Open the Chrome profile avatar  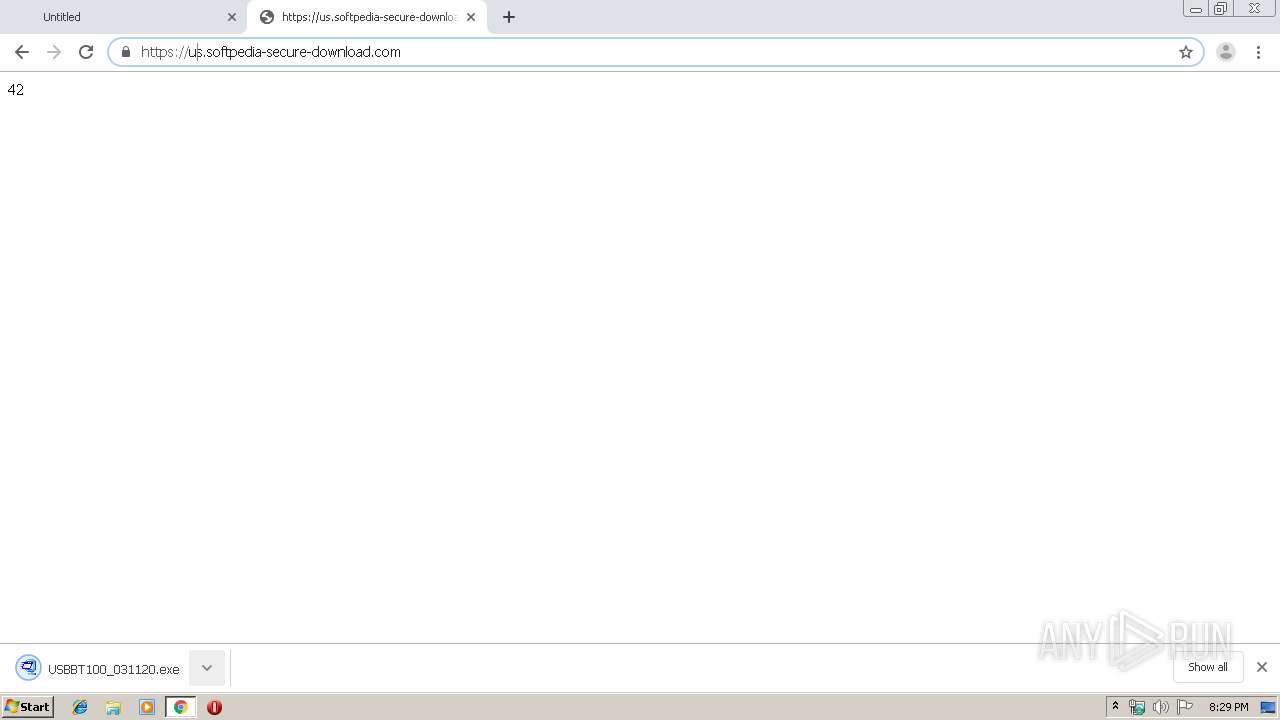(1226, 52)
